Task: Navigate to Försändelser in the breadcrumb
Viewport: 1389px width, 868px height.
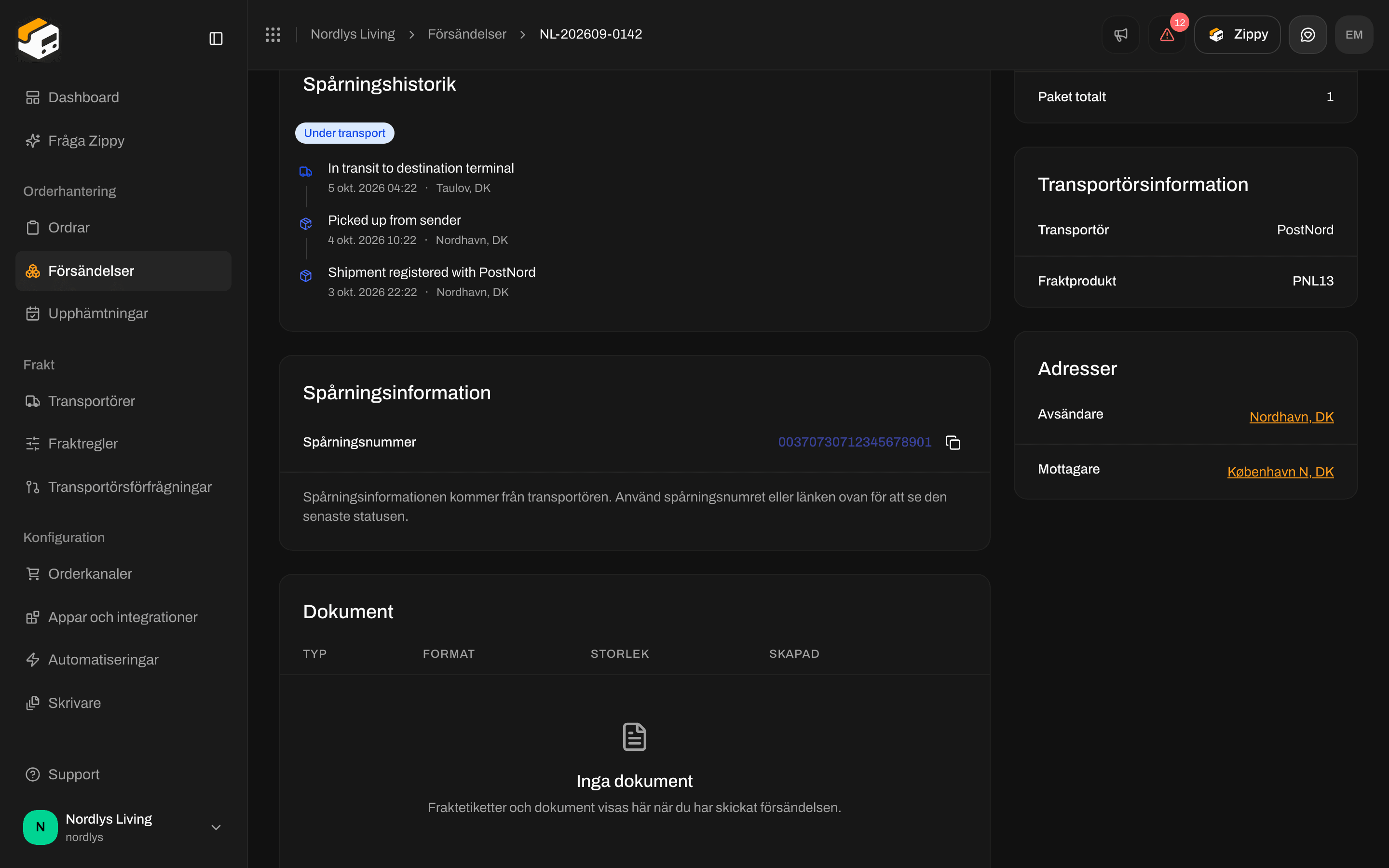Action: (467, 34)
